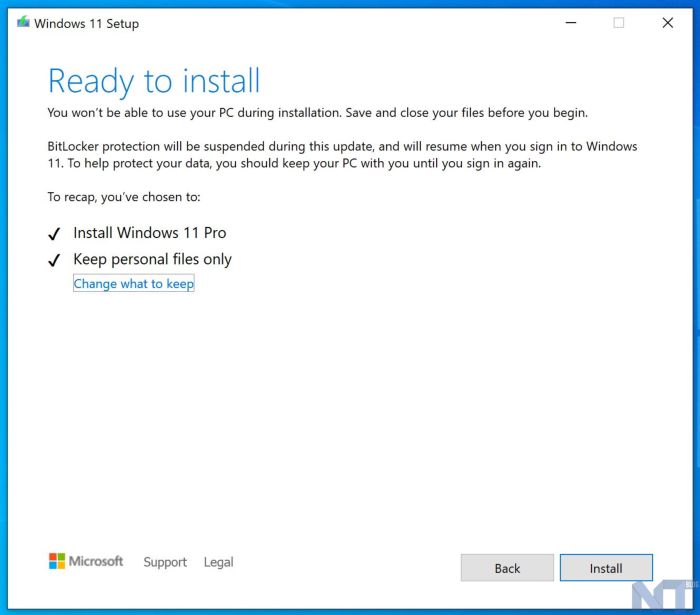
Task: Go back with the Back button
Action: click(x=507, y=568)
